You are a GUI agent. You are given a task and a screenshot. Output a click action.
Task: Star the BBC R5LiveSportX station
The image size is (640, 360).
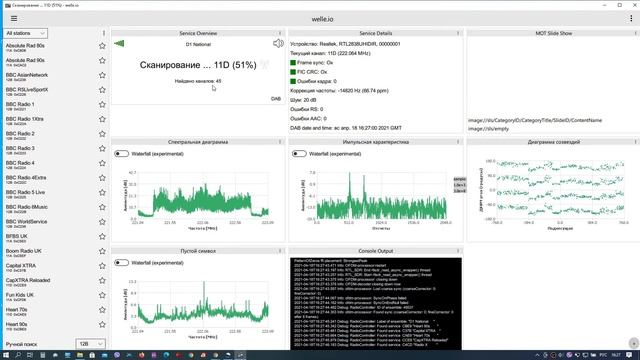pyautogui.click(x=102, y=90)
